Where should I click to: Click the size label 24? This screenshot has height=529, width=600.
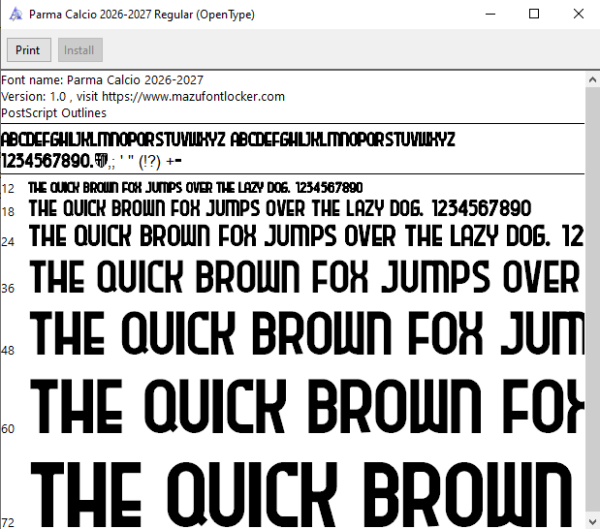click(8, 242)
